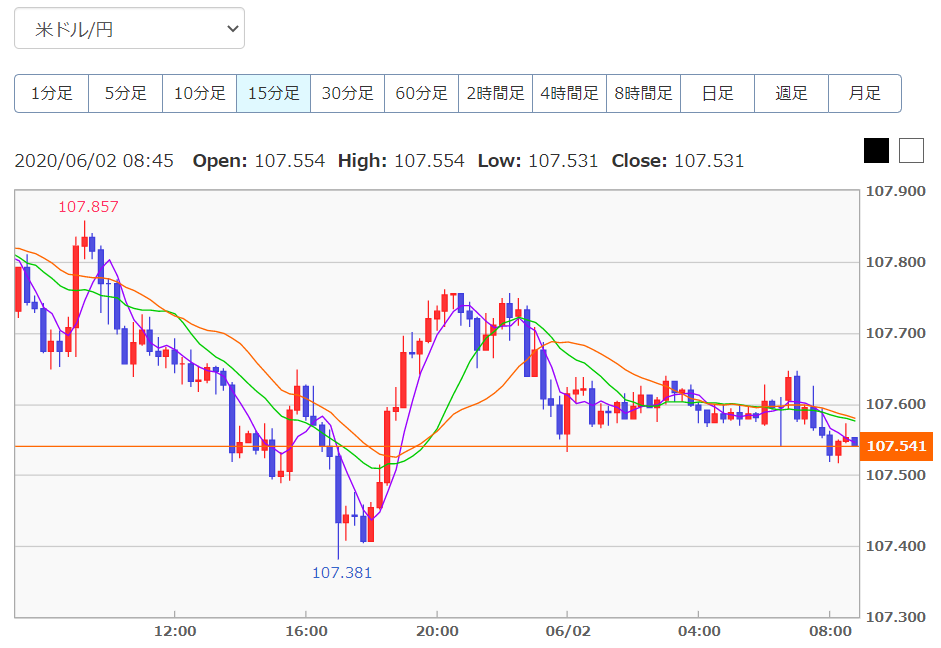The height and width of the screenshot is (648, 941).
Task: Click the 16:00 time axis label
Action: pos(307,631)
